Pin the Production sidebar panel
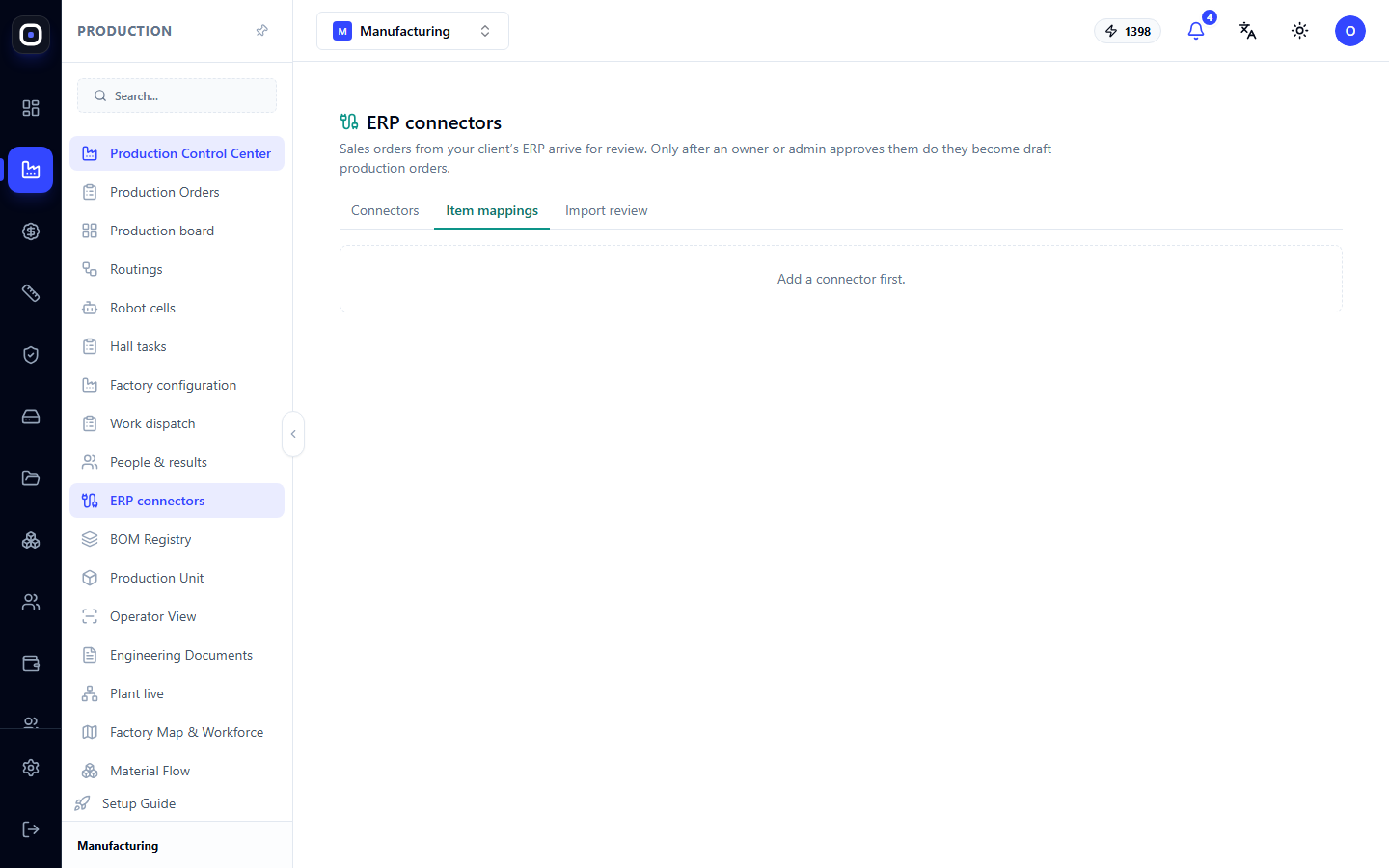The width and height of the screenshot is (1389, 868). pyautogui.click(x=261, y=31)
